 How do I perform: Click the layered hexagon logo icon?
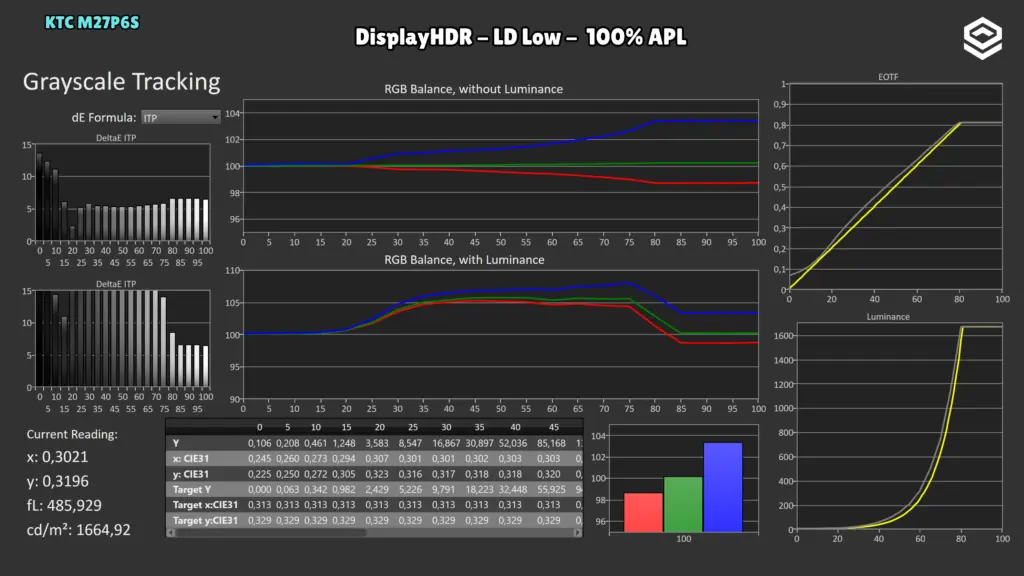(x=982, y=39)
